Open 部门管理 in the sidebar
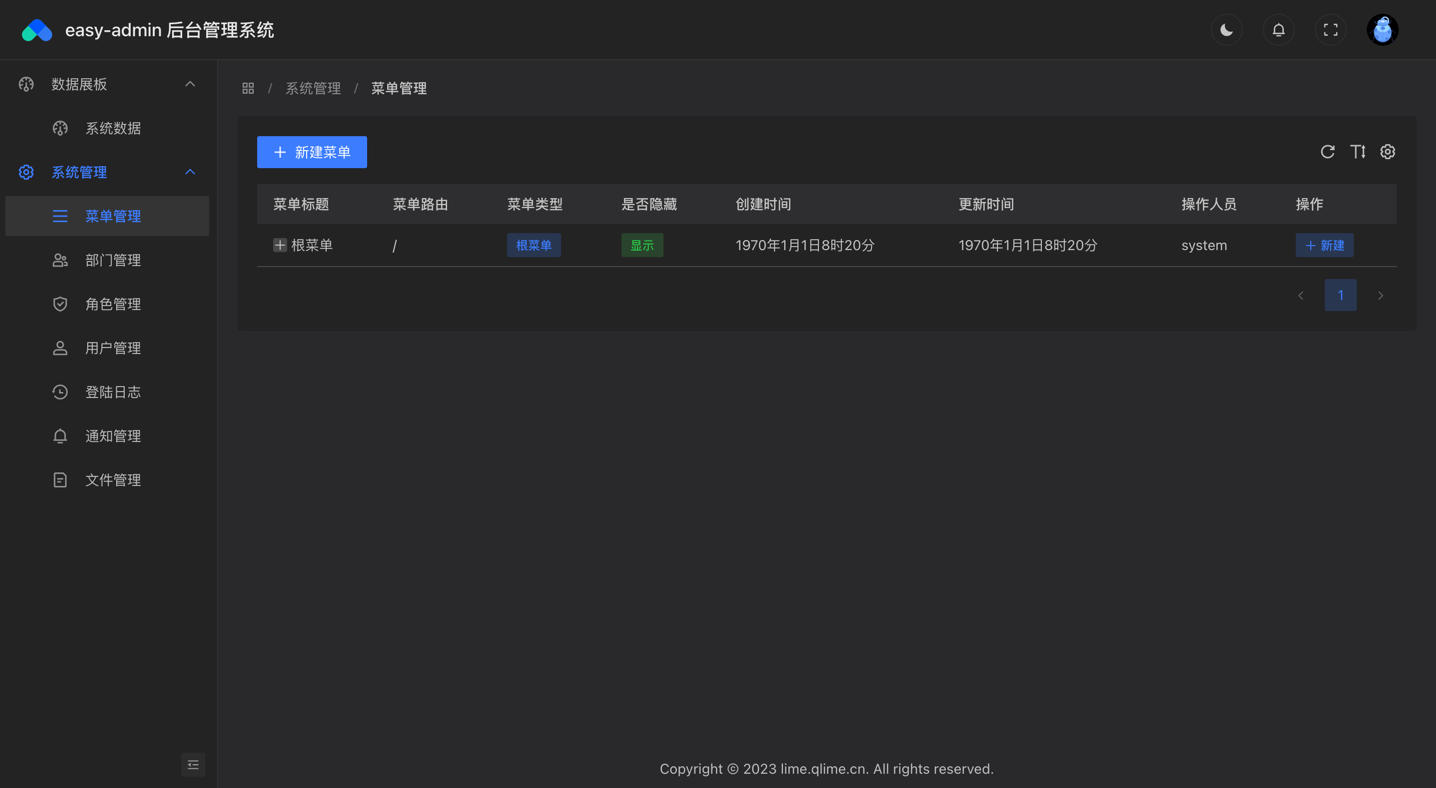This screenshot has height=788, width=1436. pyautogui.click(x=112, y=260)
